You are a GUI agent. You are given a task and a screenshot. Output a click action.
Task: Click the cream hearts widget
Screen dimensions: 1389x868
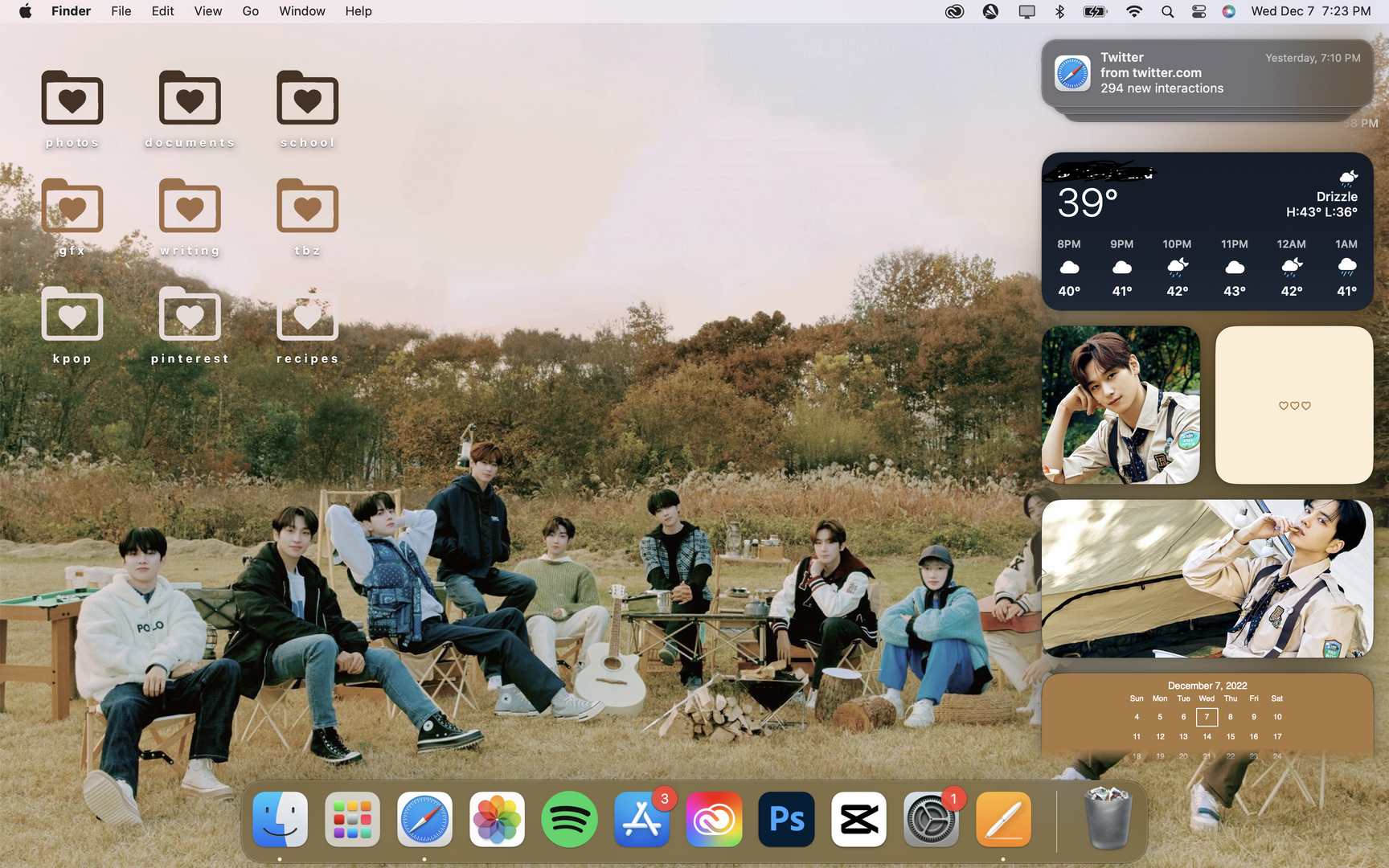1294,405
